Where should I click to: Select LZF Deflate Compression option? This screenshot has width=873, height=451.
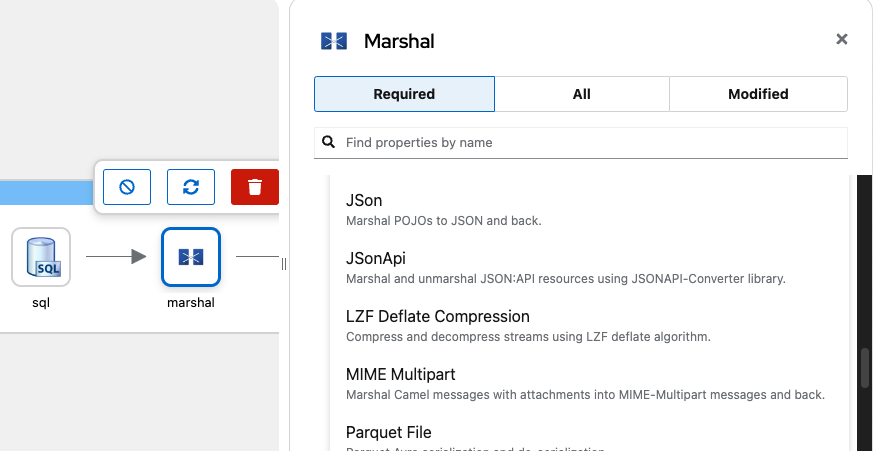tap(437, 317)
